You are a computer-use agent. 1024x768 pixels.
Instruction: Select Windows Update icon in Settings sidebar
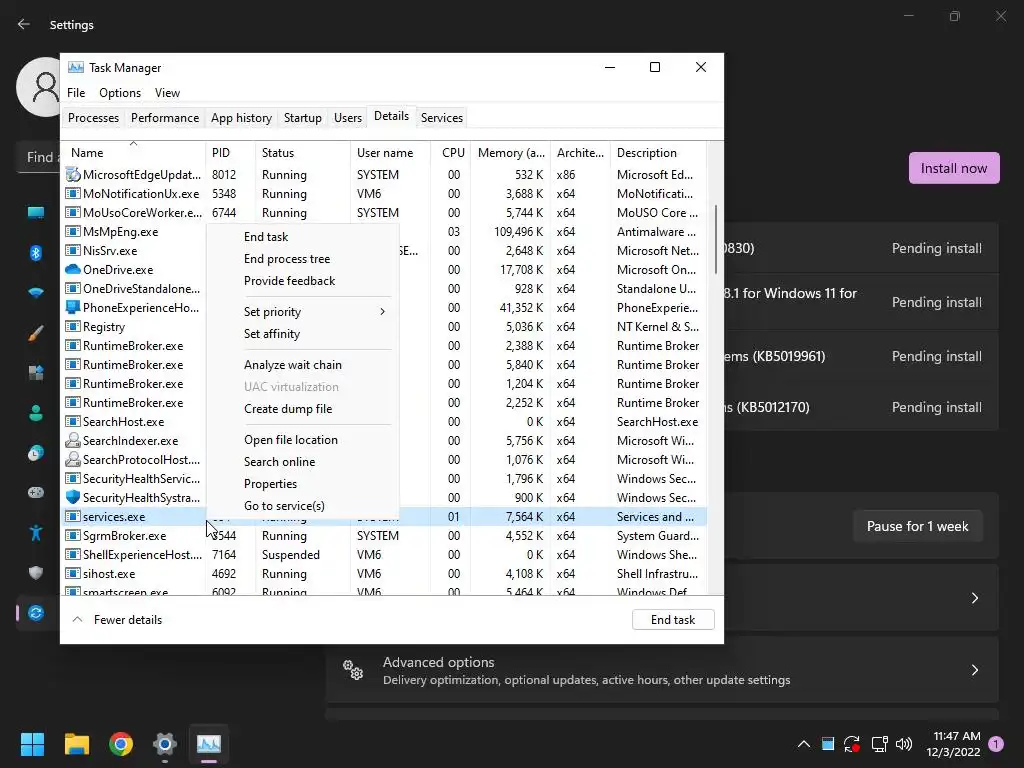coord(36,613)
